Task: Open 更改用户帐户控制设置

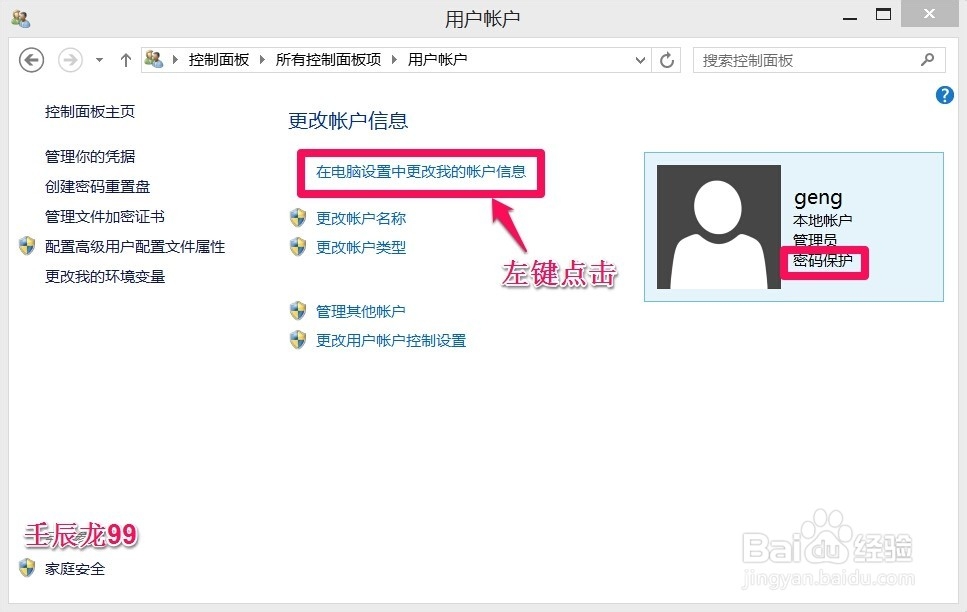Action: pyautogui.click(x=392, y=340)
